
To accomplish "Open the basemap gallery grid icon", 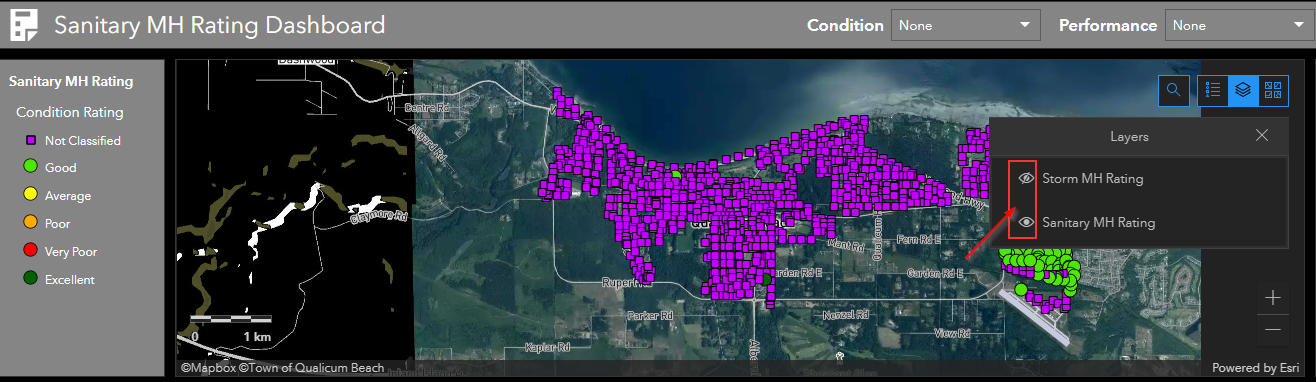I will click(1272, 90).
